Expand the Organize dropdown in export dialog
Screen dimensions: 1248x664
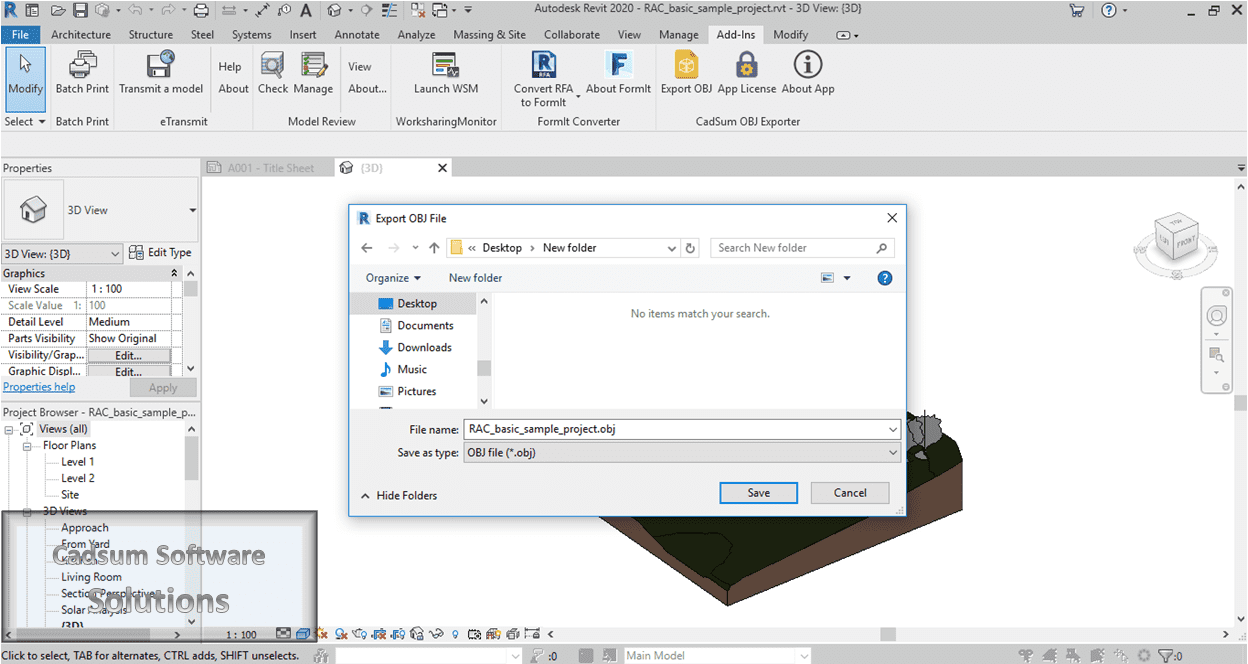coord(391,277)
